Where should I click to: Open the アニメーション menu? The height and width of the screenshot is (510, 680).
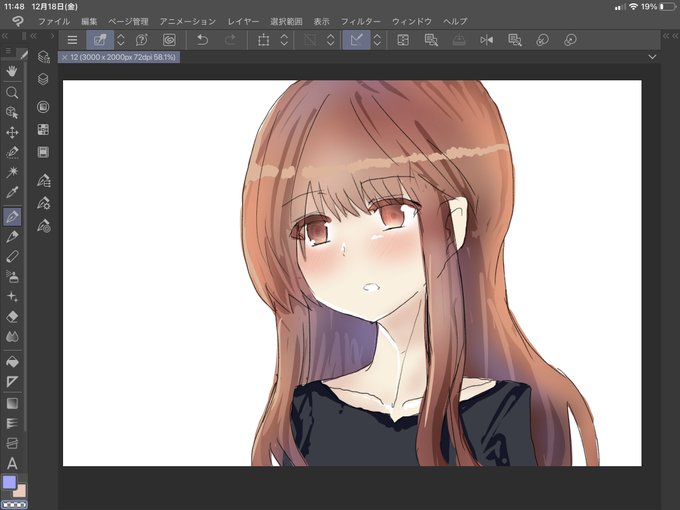(187, 21)
